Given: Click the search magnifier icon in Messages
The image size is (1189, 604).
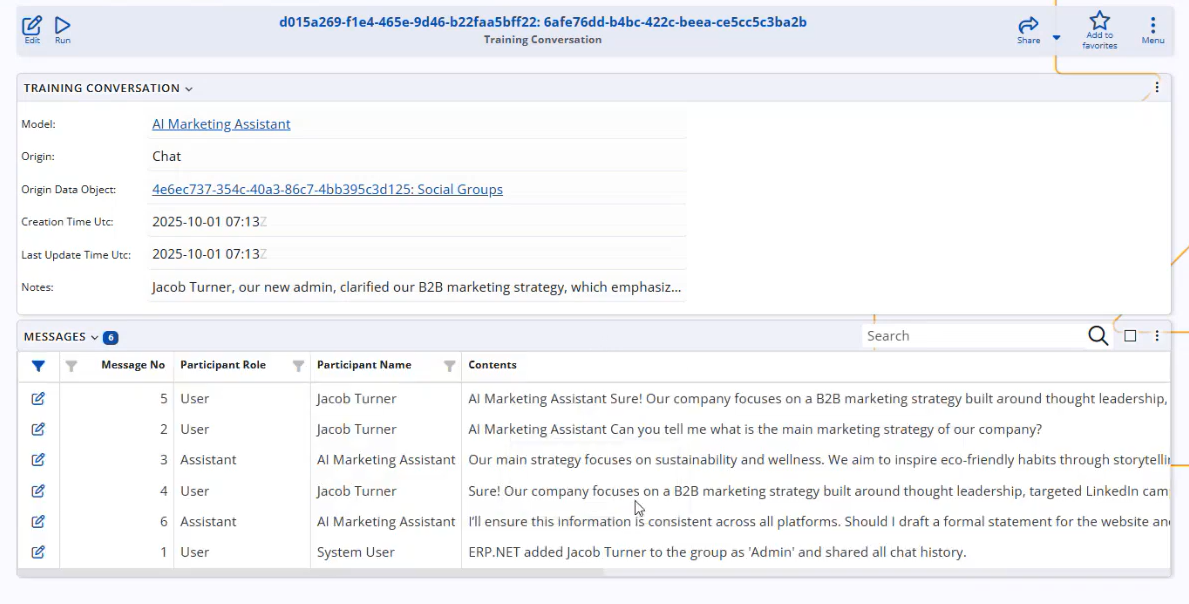Looking at the screenshot, I should click(1098, 336).
